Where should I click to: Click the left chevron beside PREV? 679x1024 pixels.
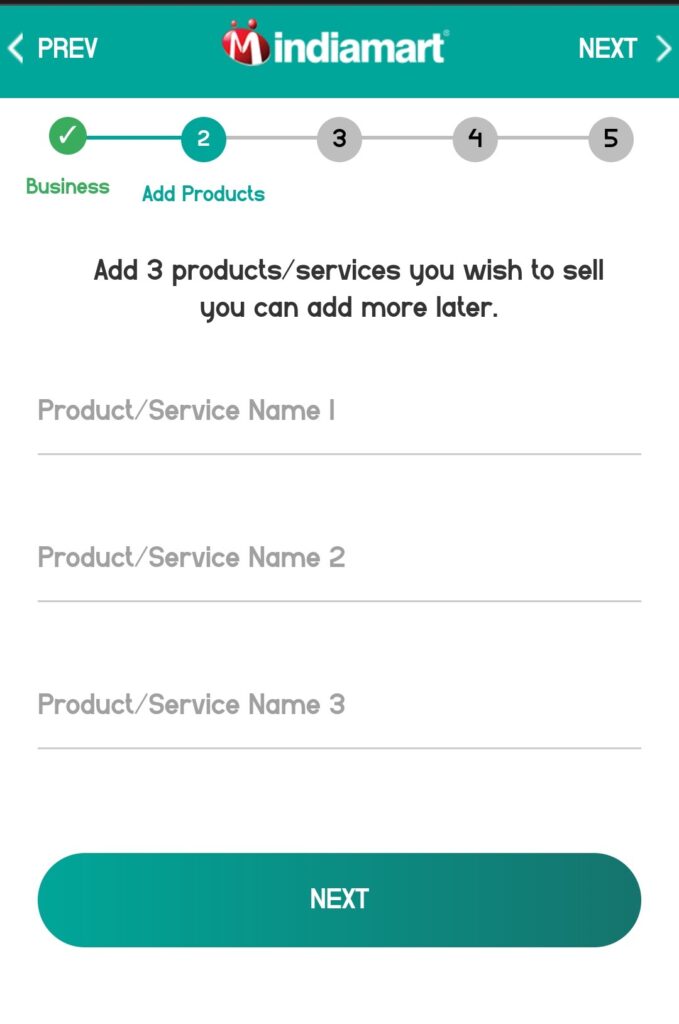click(x=14, y=47)
